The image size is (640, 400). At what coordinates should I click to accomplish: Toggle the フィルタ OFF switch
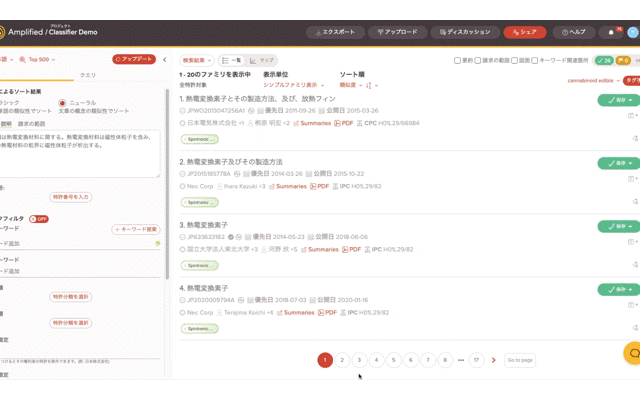click(x=38, y=218)
